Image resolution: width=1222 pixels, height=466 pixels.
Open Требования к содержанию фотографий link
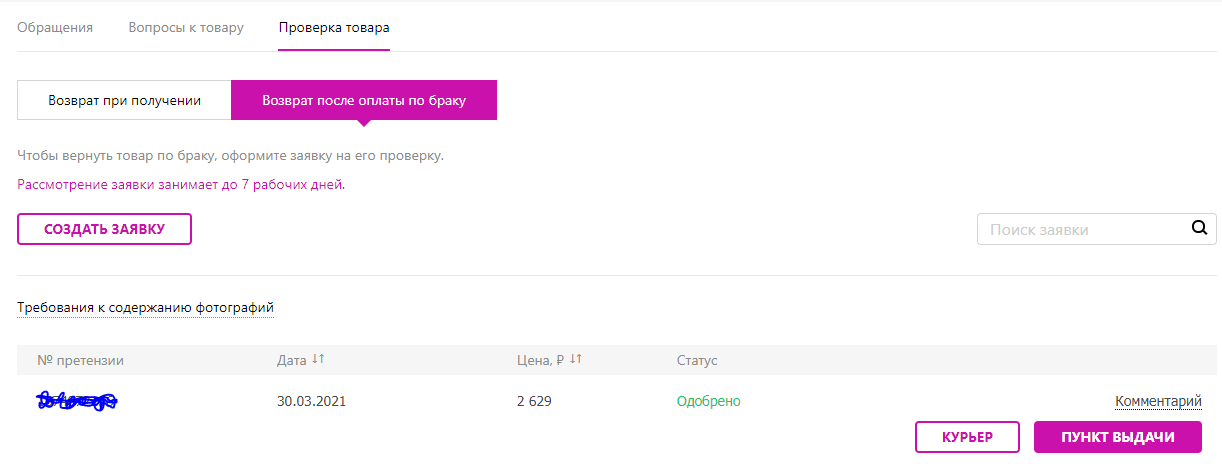click(145, 307)
